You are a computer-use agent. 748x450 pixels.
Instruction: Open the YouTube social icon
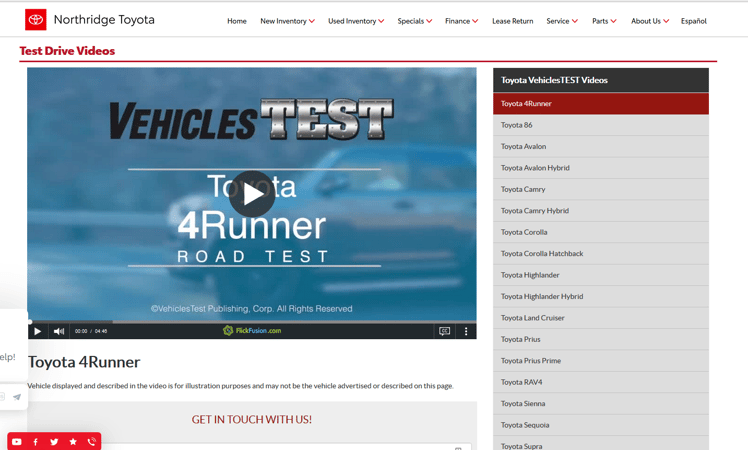point(17,441)
